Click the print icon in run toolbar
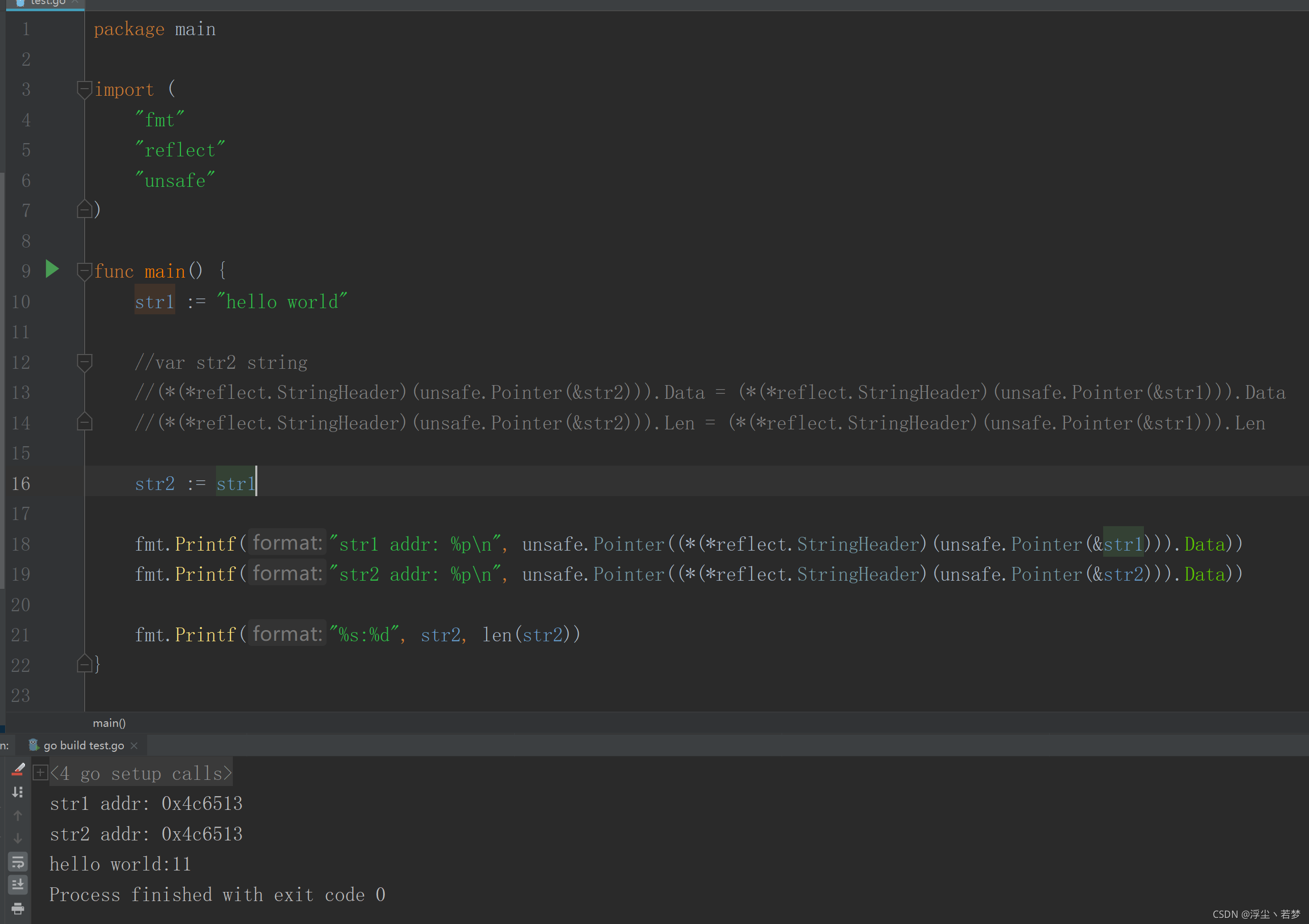Screen dimensions: 1309x924 (x=18, y=908)
